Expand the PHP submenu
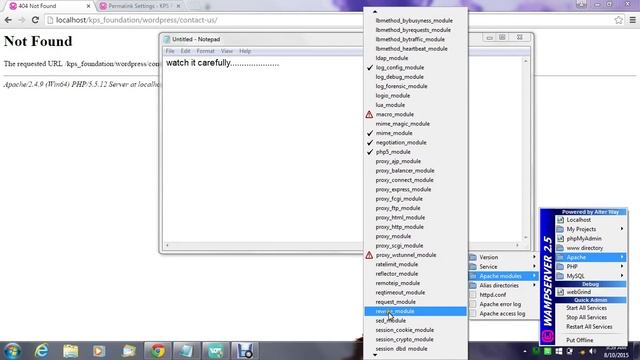This screenshot has width=640, height=360. click(x=591, y=267)
